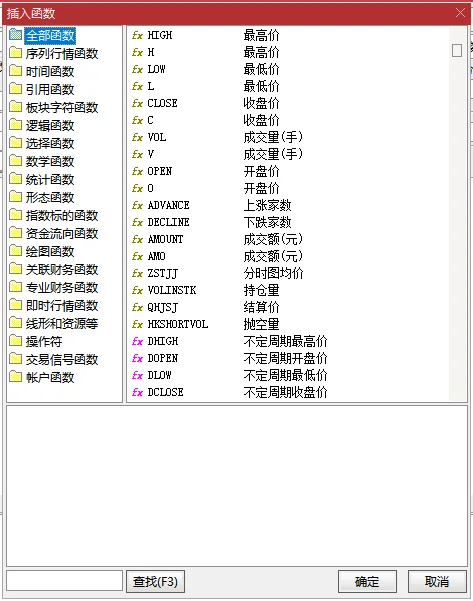Click the fx icon beside ZSTJJ

pyautogui.click(x=137, y=273)
